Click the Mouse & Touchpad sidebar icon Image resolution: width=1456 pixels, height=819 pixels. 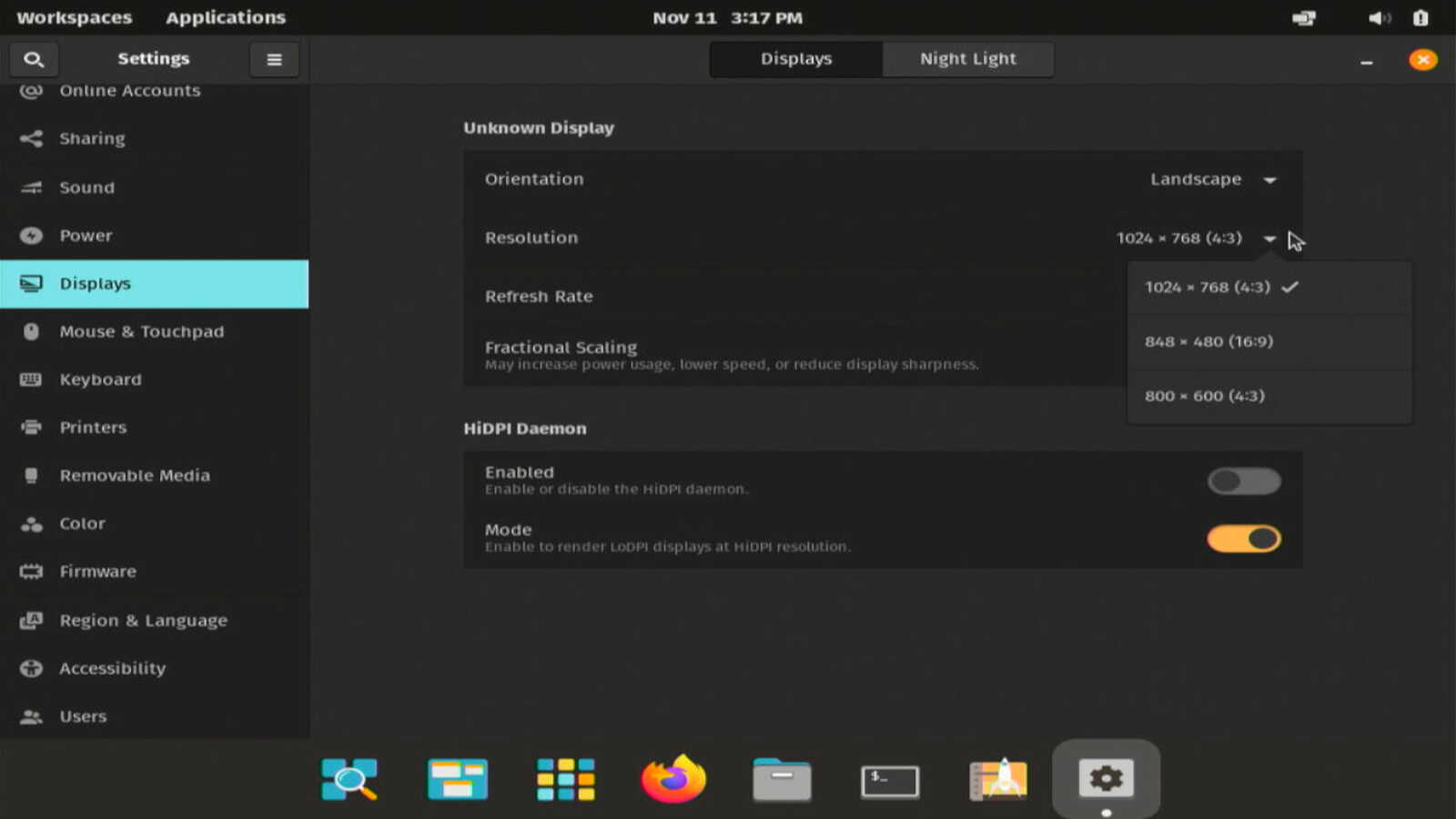[x=31, y=331]
